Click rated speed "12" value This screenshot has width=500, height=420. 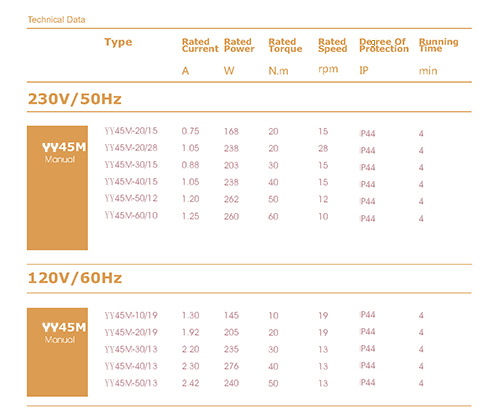tap(323, 199)
